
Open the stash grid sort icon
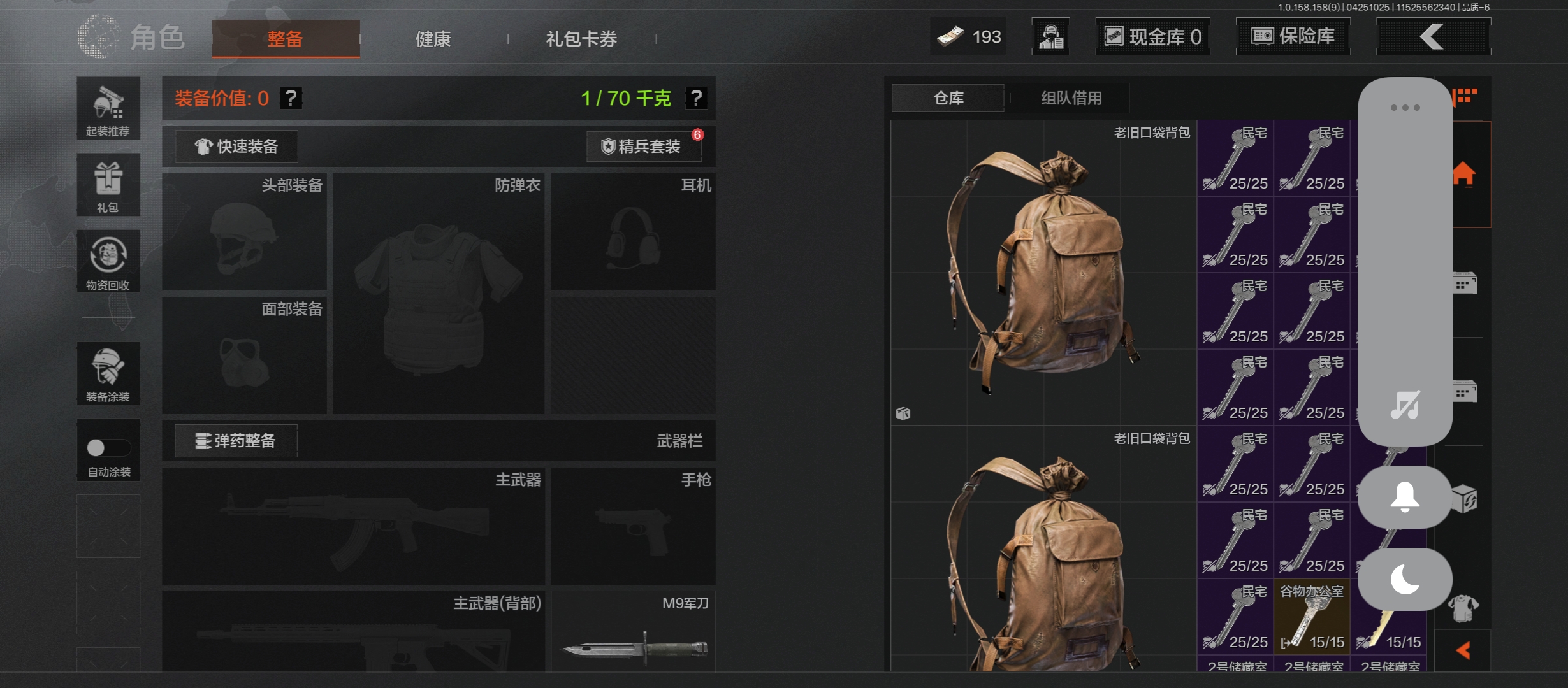[x=1465, y=96]
